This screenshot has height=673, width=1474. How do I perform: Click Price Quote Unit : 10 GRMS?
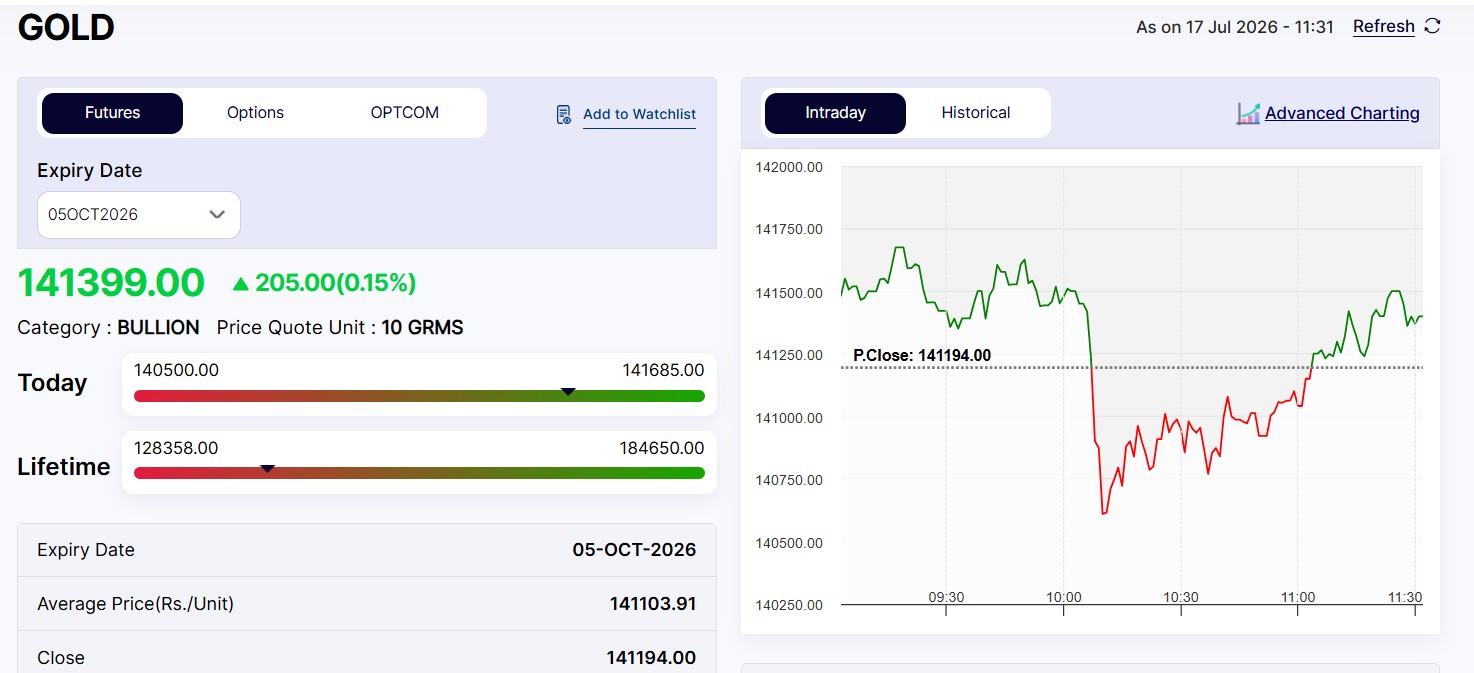(x=340, y=327)
